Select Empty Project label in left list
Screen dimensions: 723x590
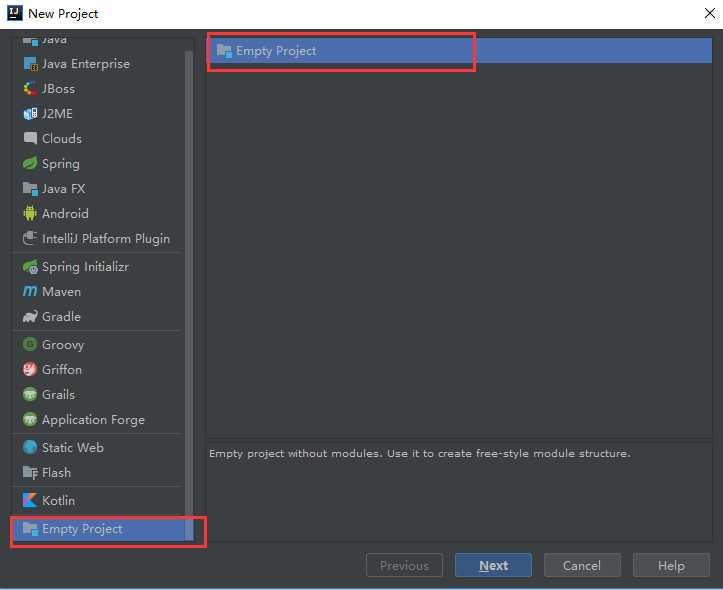point(82,529)
